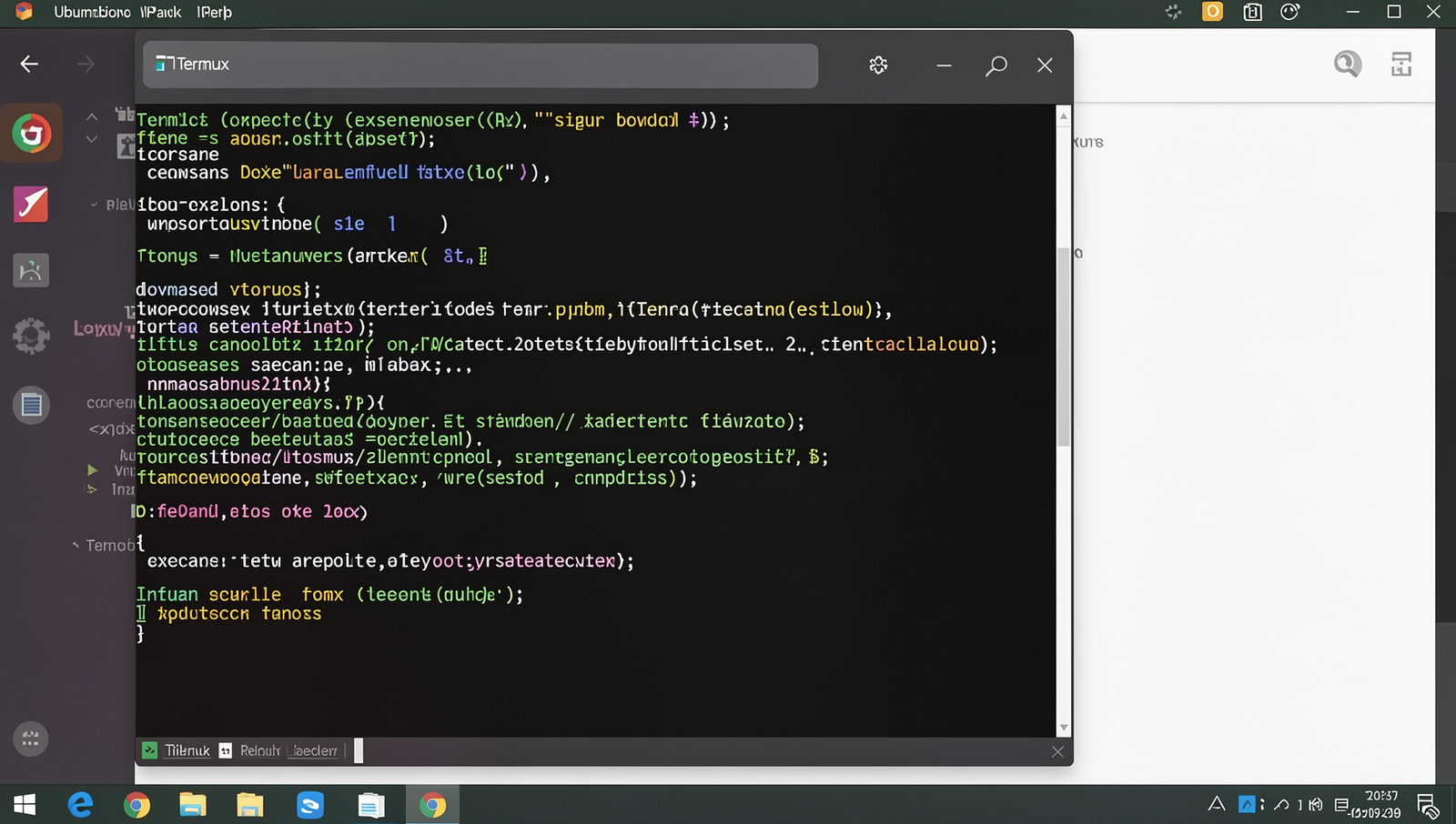Expand with the down chevron in side panel

[x=92, y=139]
